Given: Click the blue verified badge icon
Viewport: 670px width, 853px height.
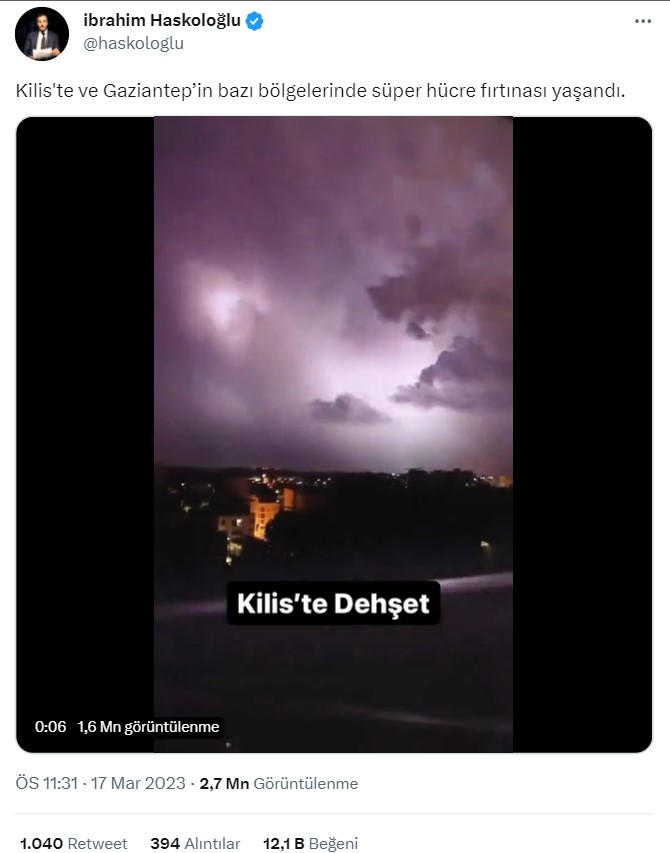Looking at the screenshot, I should pyautogui.click(x=255, y=21).
